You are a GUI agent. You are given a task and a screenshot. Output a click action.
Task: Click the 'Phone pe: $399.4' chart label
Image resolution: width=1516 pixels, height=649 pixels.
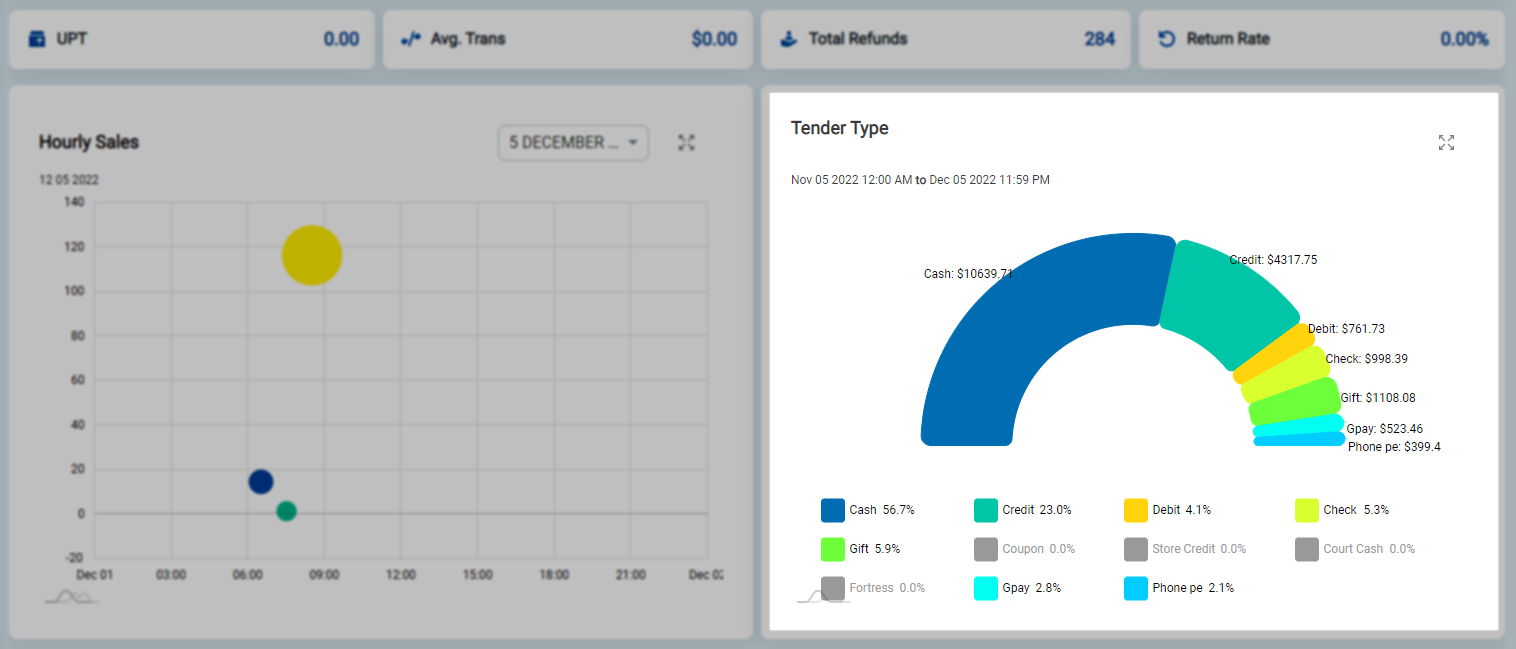[x=1394, y=446]
